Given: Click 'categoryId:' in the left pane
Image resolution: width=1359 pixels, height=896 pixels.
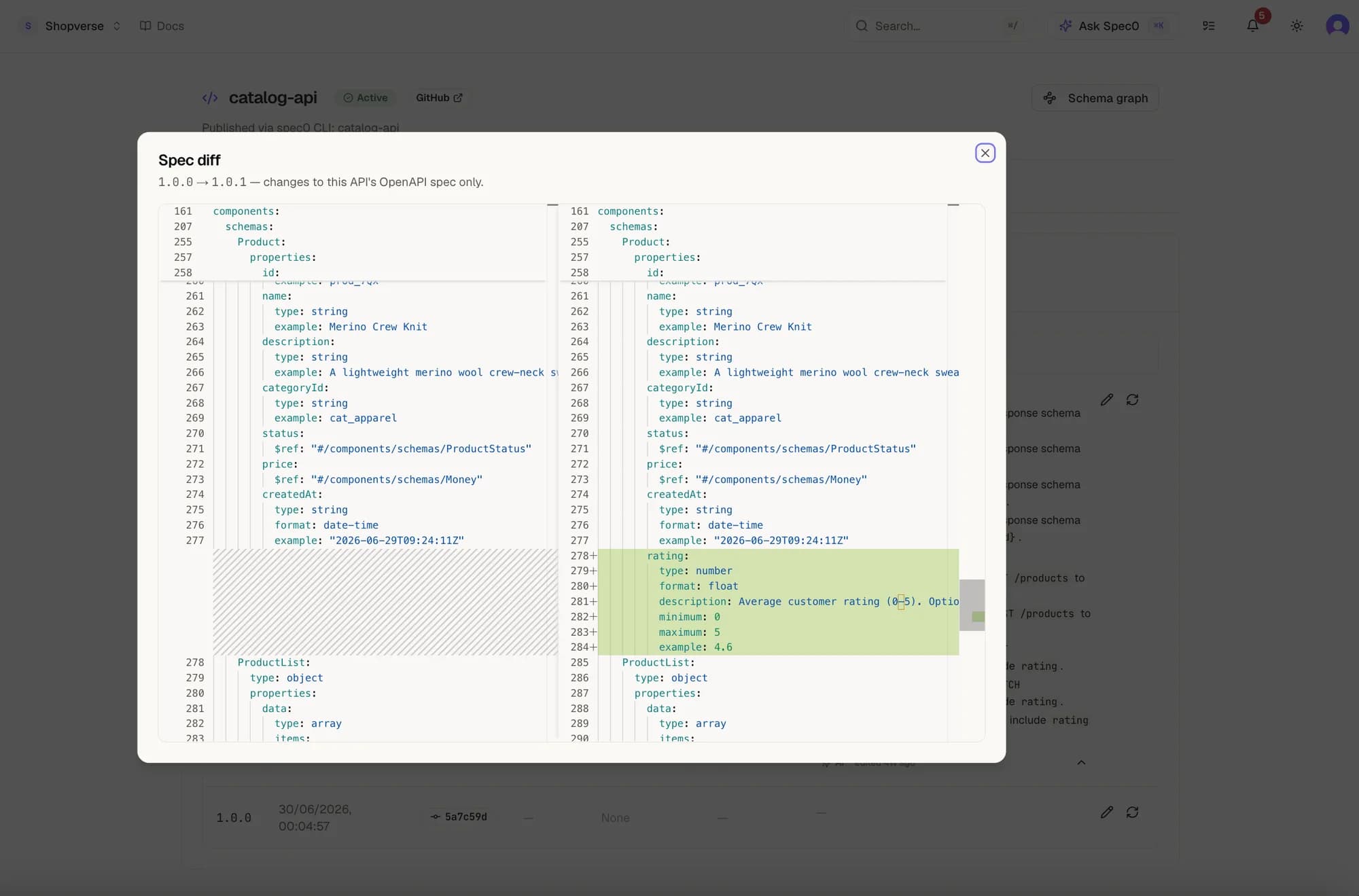Looking at the screenshot, I should tap(296, 388).
